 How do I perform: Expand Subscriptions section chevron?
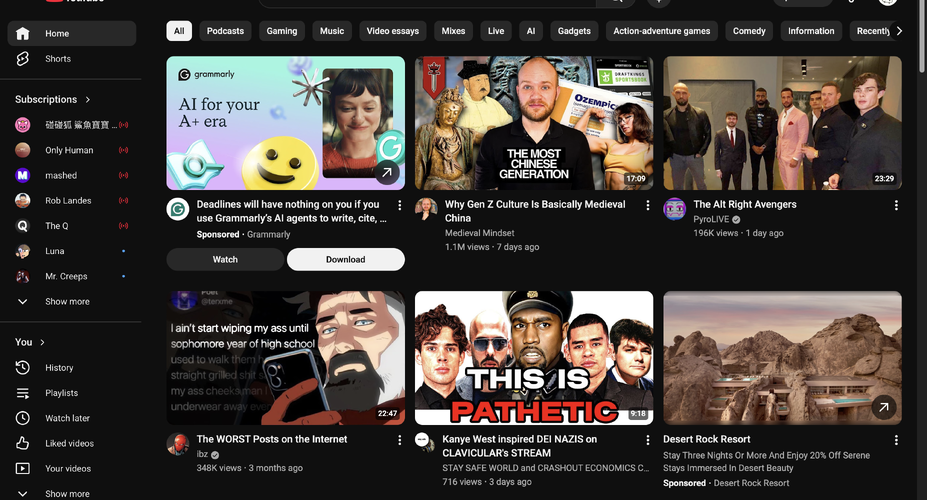[88, 99]
